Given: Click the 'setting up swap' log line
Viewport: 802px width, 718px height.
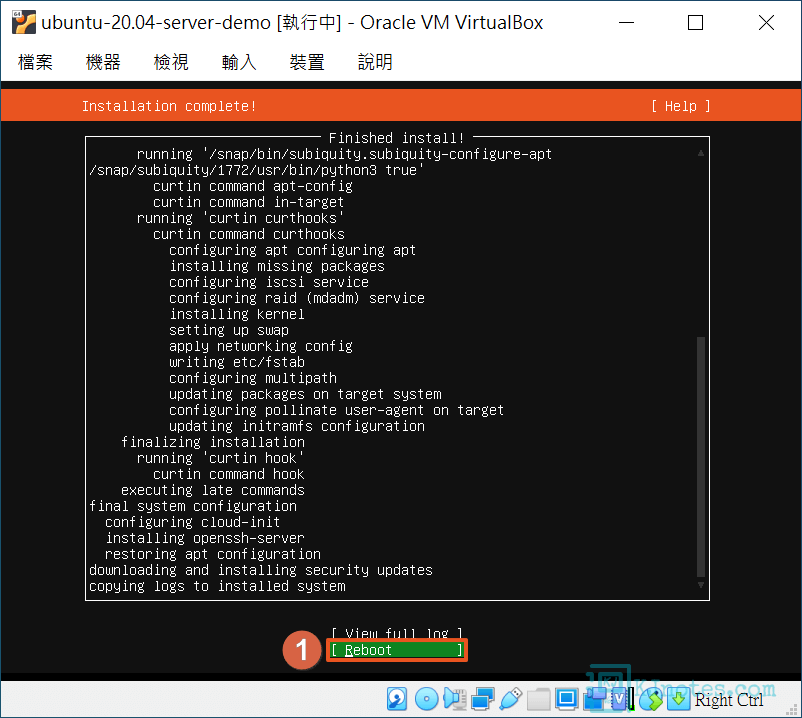Looking at the screenshot, I should coord(229,330).
